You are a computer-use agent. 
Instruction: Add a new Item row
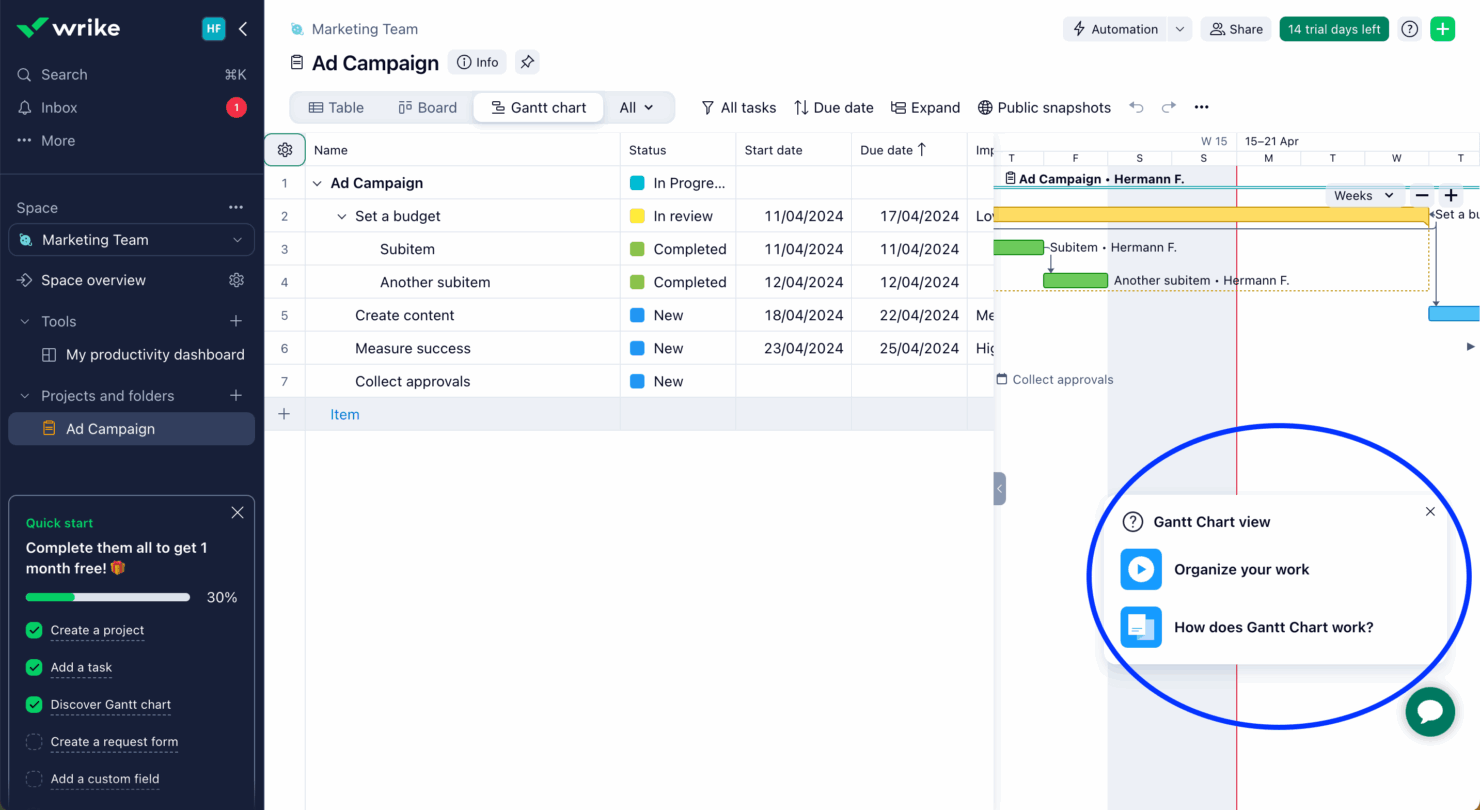click(x=345, y=414)
